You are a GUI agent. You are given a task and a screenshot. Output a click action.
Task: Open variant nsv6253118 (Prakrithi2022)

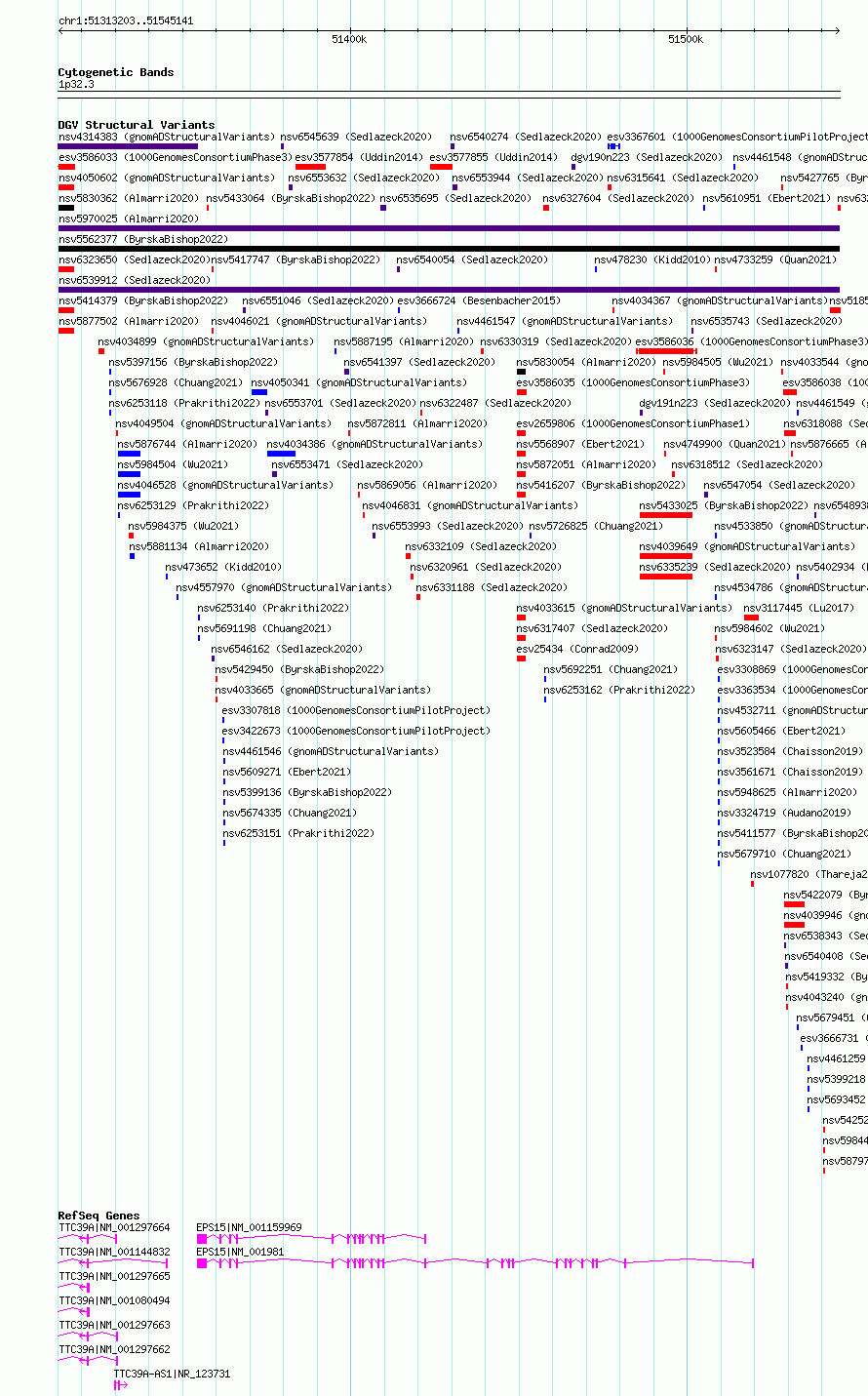coord(184,403)
